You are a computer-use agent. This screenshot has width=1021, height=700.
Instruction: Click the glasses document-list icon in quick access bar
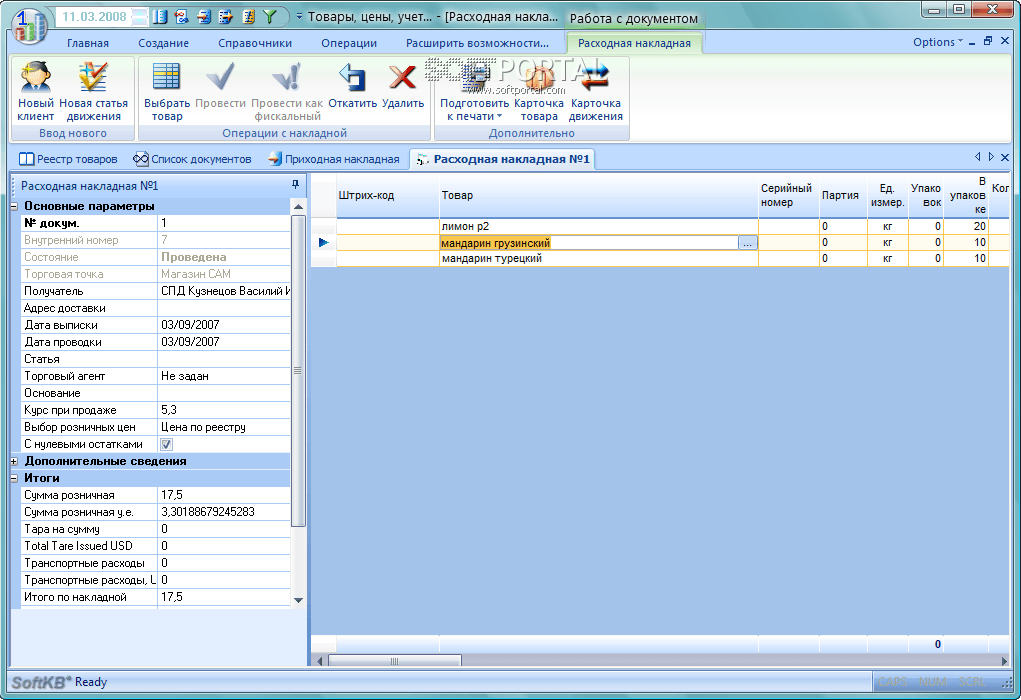coord(182,17)
